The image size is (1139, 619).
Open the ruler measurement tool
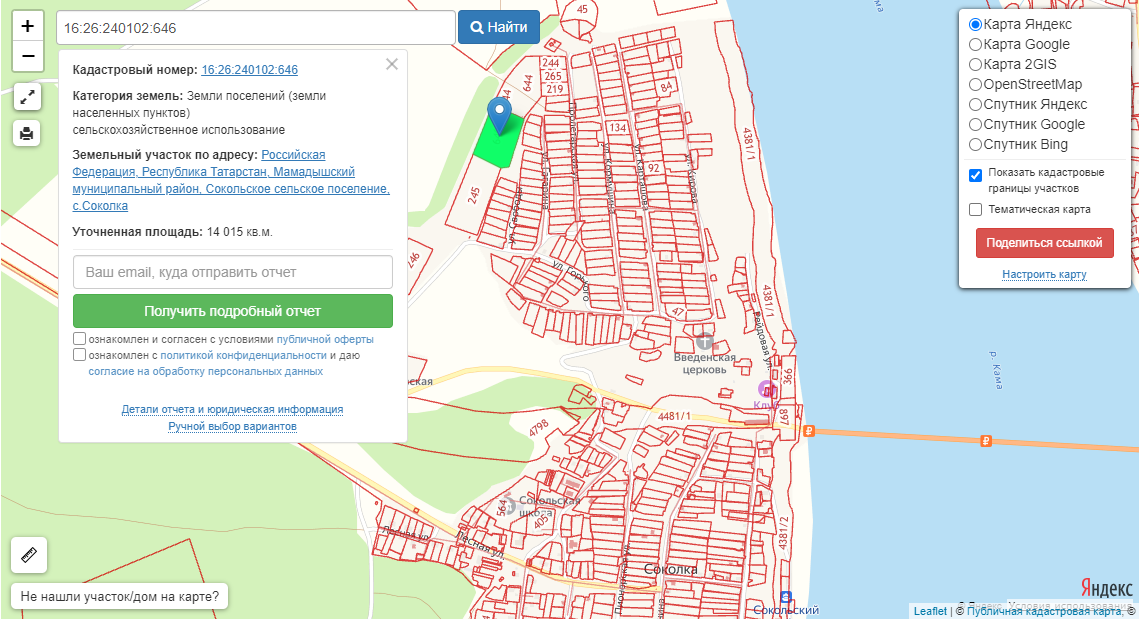[x=28, y=555]
